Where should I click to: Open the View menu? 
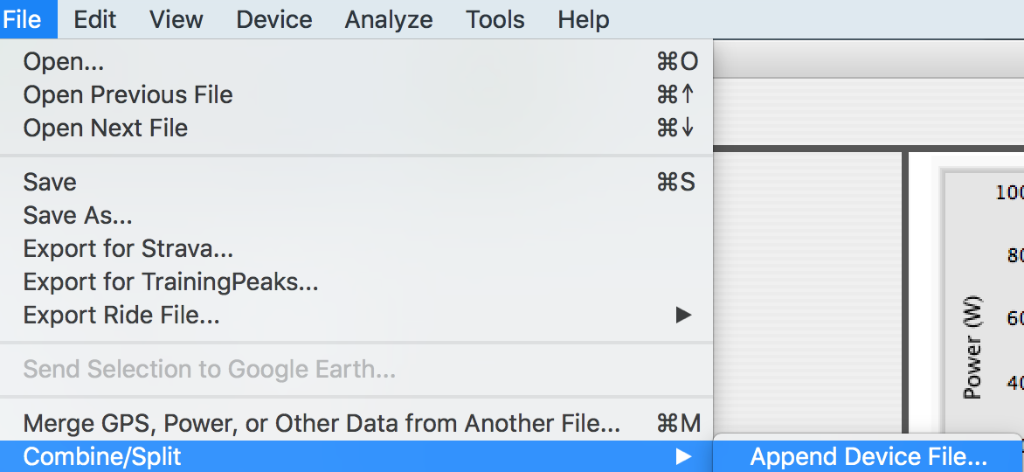pyautogui.click(x=176, y=19)
